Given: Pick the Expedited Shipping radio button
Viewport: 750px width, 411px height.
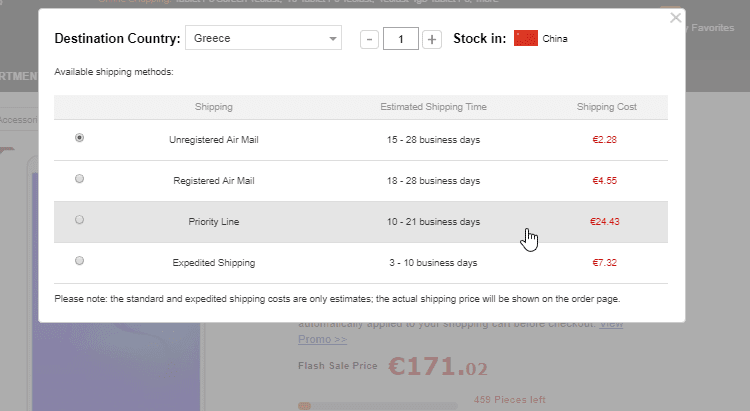Looking at the screenshot, I should pos(80,261).
